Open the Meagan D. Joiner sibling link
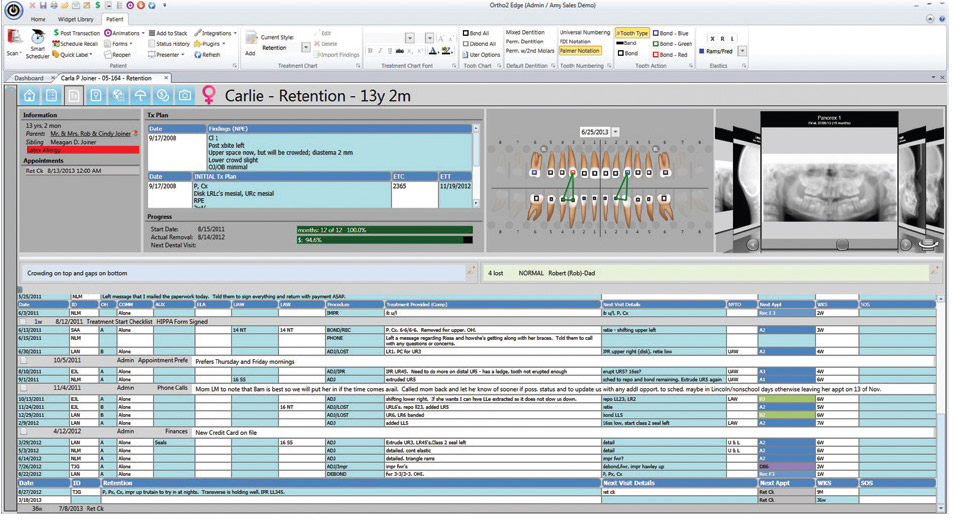Viewport: 961px width, 529px height. [76, 142]
